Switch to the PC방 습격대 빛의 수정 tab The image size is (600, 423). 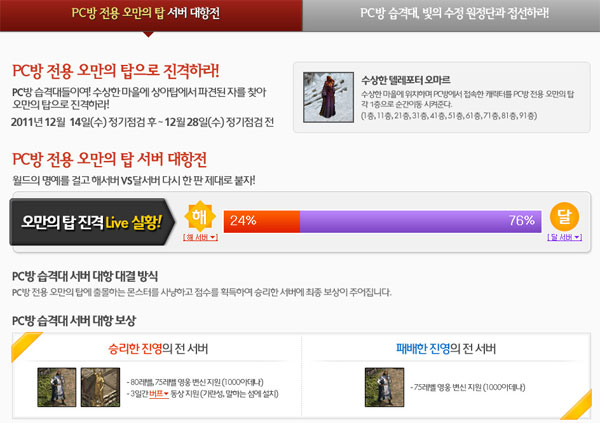pos(450,15)
